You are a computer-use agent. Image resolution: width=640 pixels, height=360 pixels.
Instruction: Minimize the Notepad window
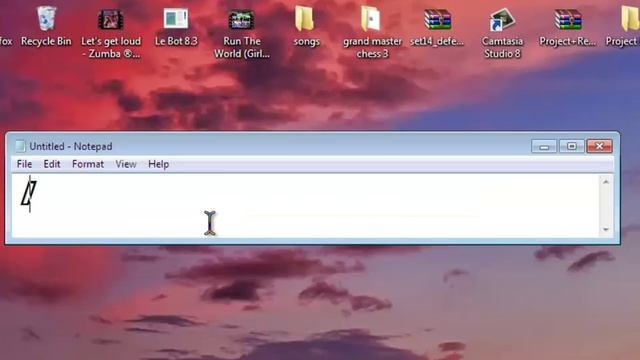pos(544,146)
